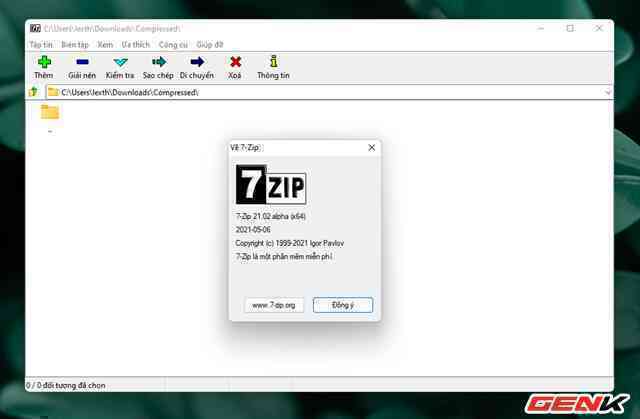Click the status bar object count text
Image resolution: width=640 pixels, height=419 pixels.
(x=66, y=385)
